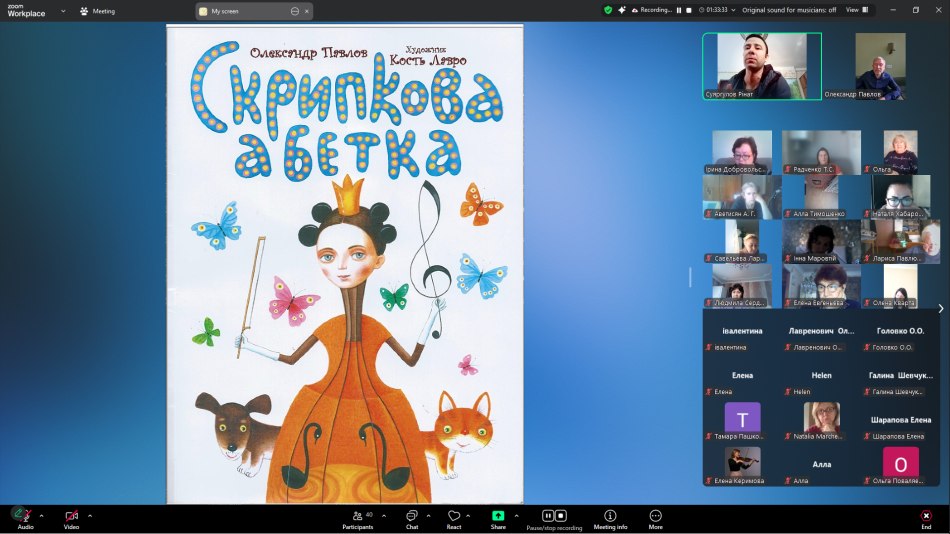Viewport: 950px width, 534px height.
Task: Click the View layout button
Action: [x=856, y=10]
